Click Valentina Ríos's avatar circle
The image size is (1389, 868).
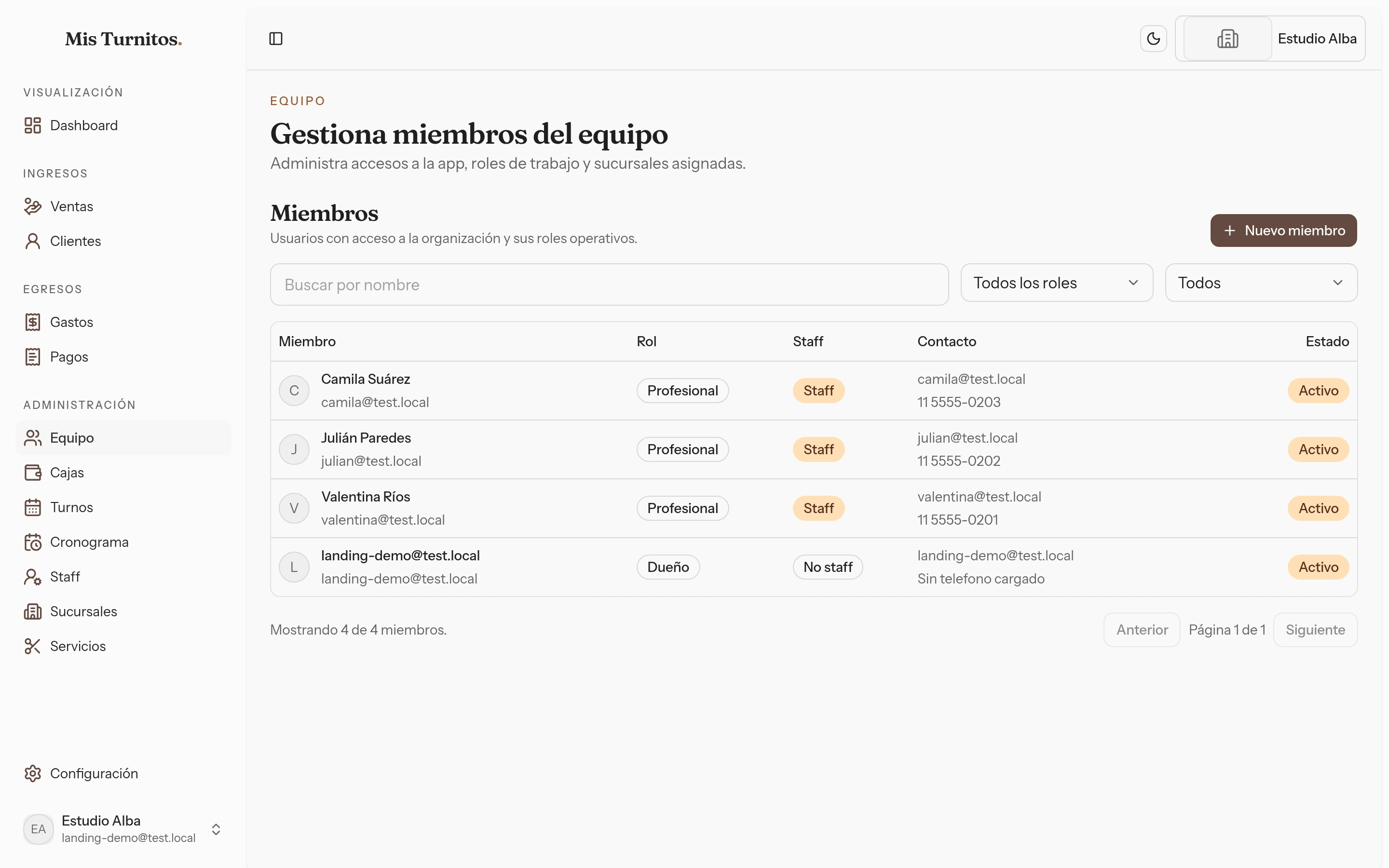pyautogui.click(x=294, y=508)
